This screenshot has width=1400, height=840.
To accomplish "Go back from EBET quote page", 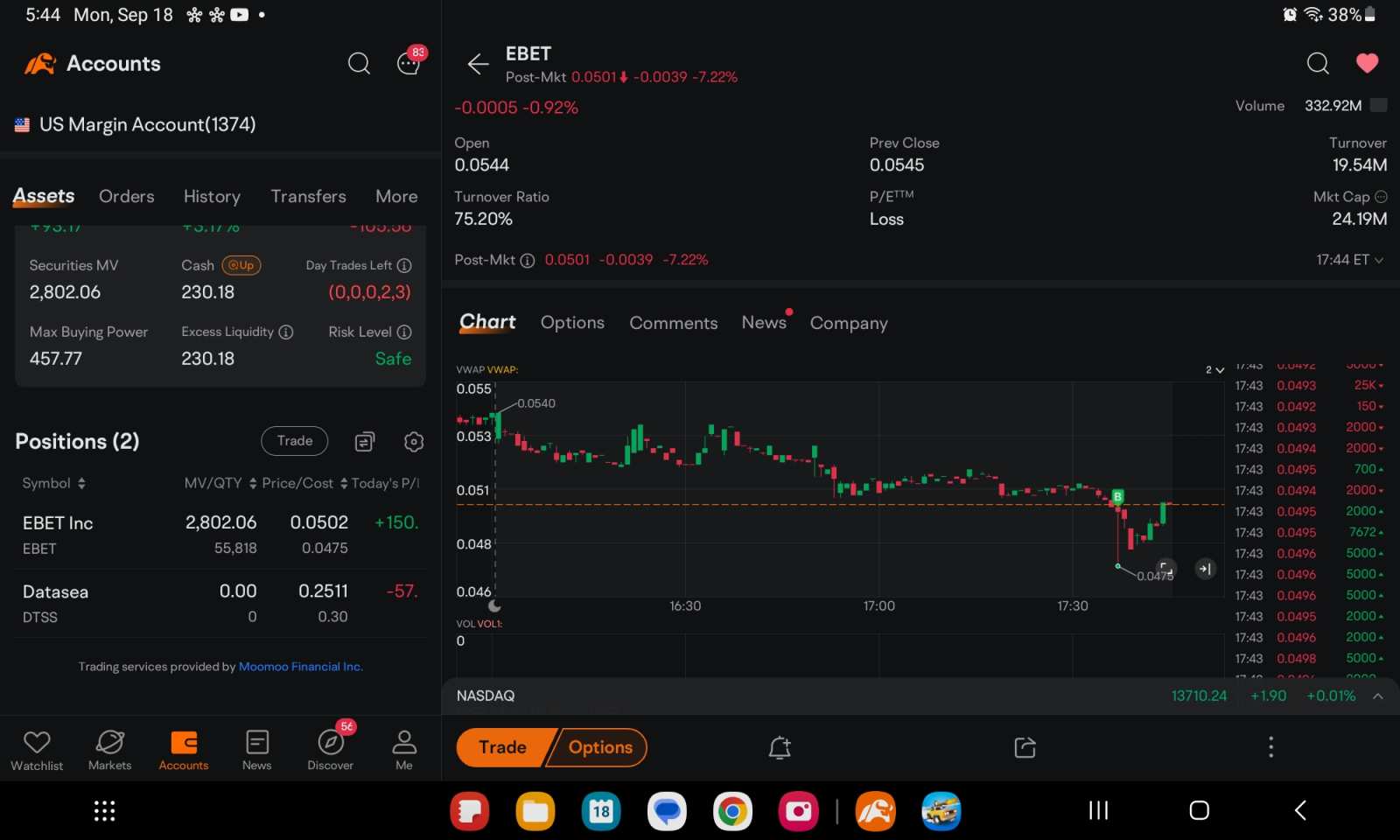I will pyautogui.click(x=478, y=64).
